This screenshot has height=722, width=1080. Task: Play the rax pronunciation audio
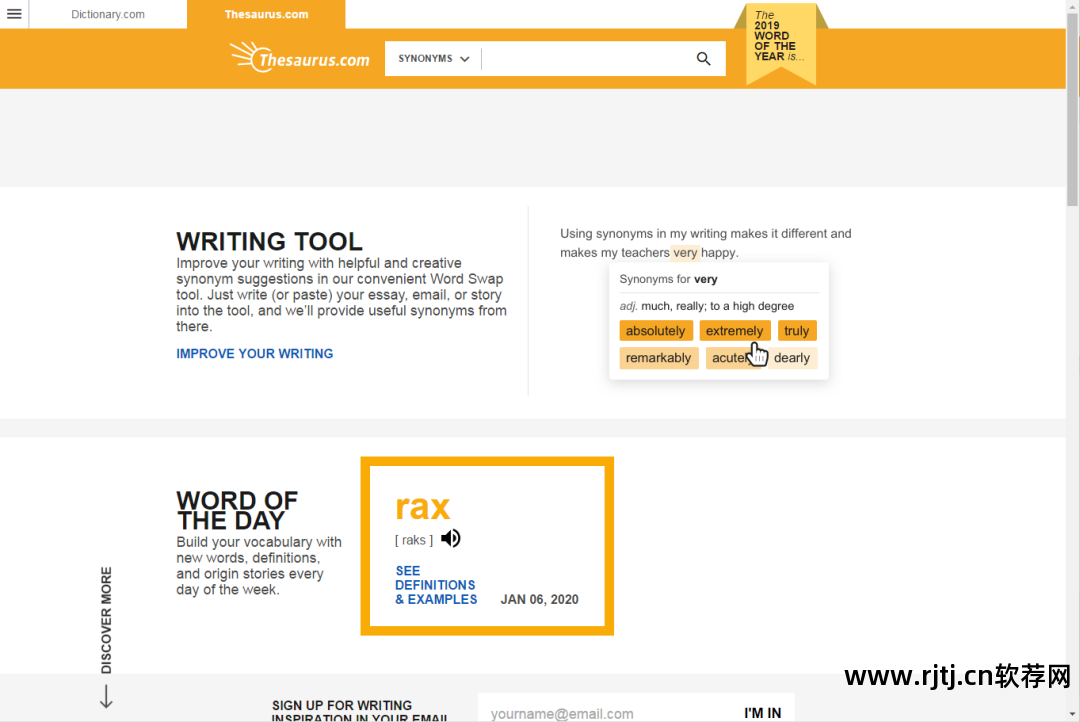click(x=450, y=538)
